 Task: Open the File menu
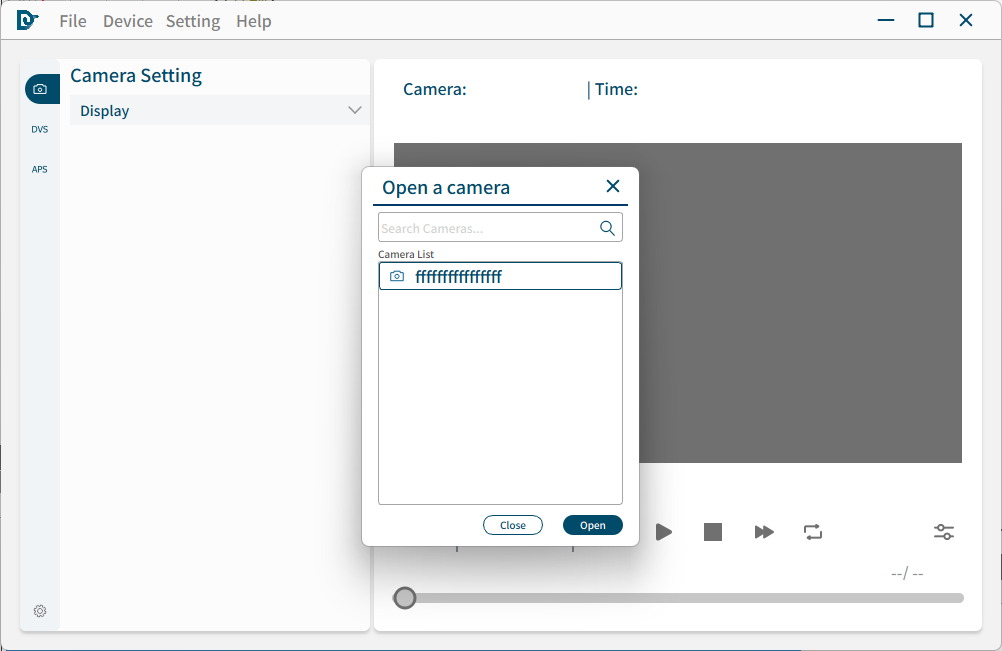[73, 21]
